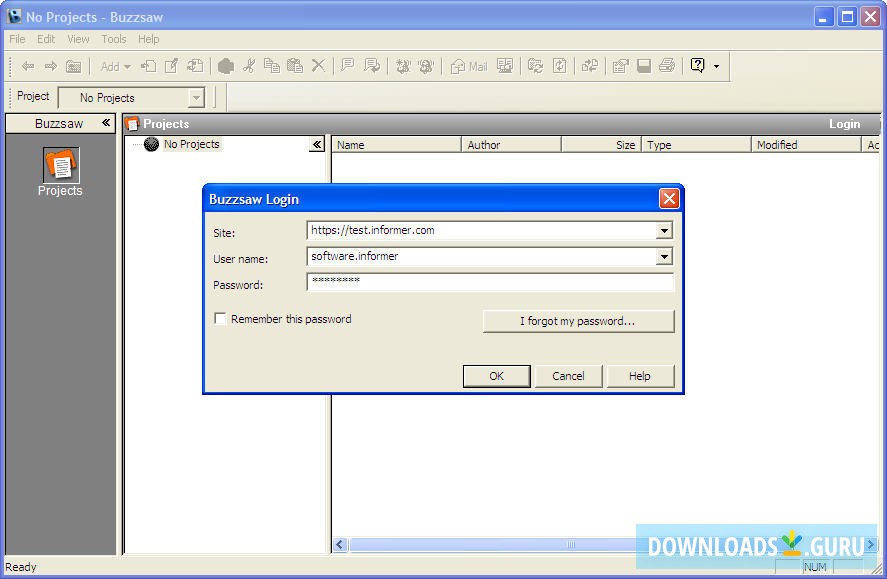Sort by Author column header

(511, 145)
